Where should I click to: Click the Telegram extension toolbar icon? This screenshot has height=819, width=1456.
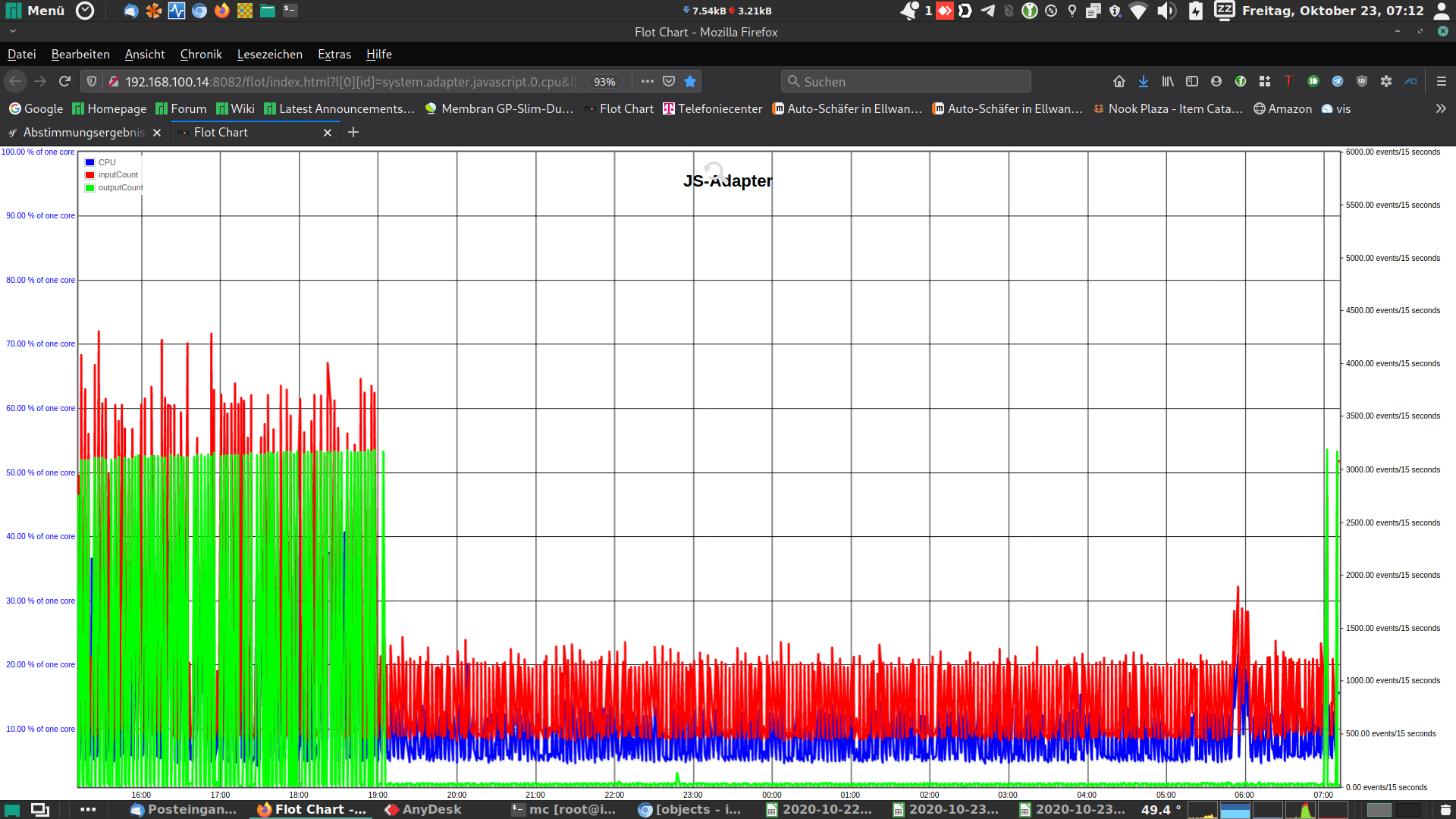pyautogui.click(x=1338, y=81)
